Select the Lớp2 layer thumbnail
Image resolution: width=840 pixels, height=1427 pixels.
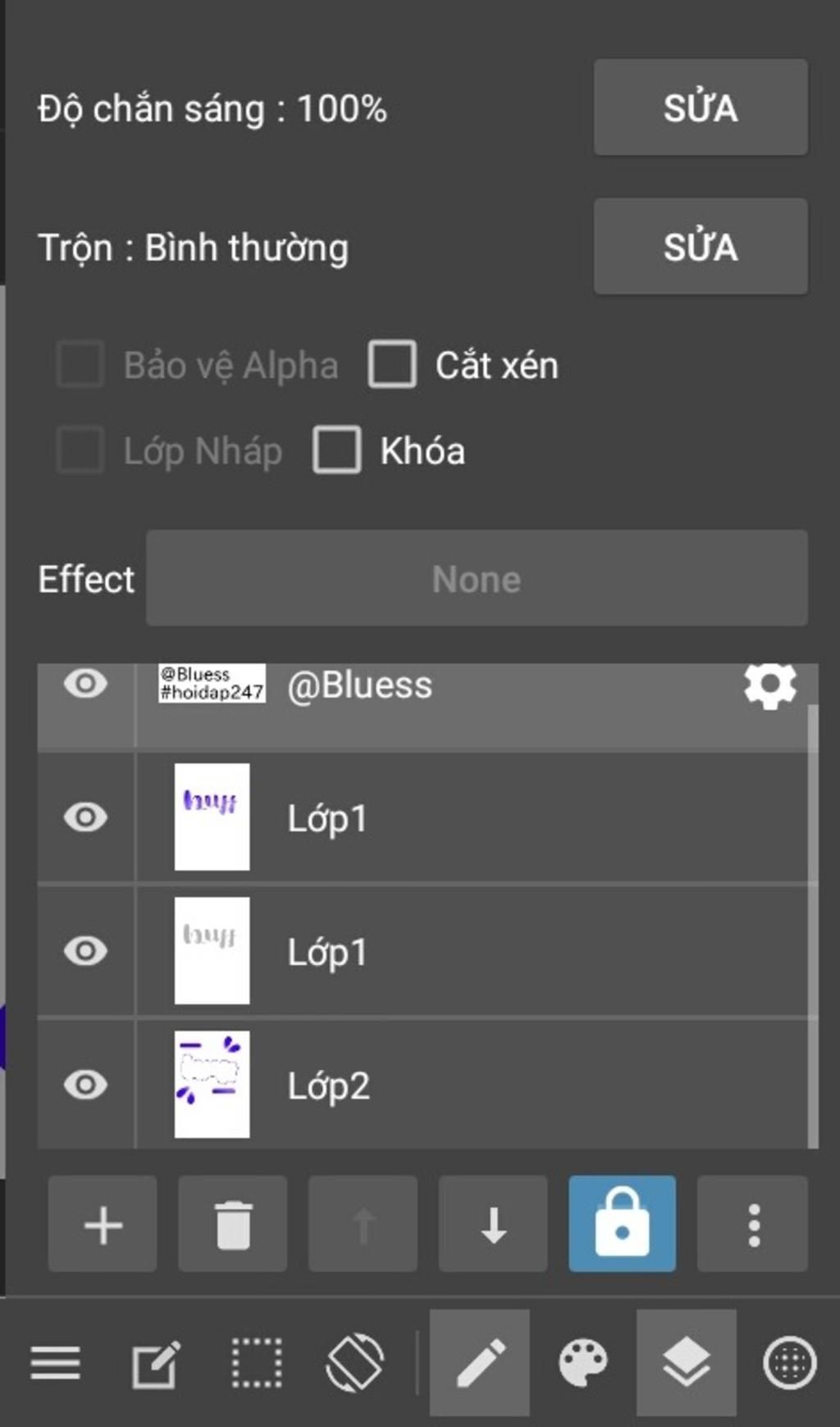(x=212, y=1085)
